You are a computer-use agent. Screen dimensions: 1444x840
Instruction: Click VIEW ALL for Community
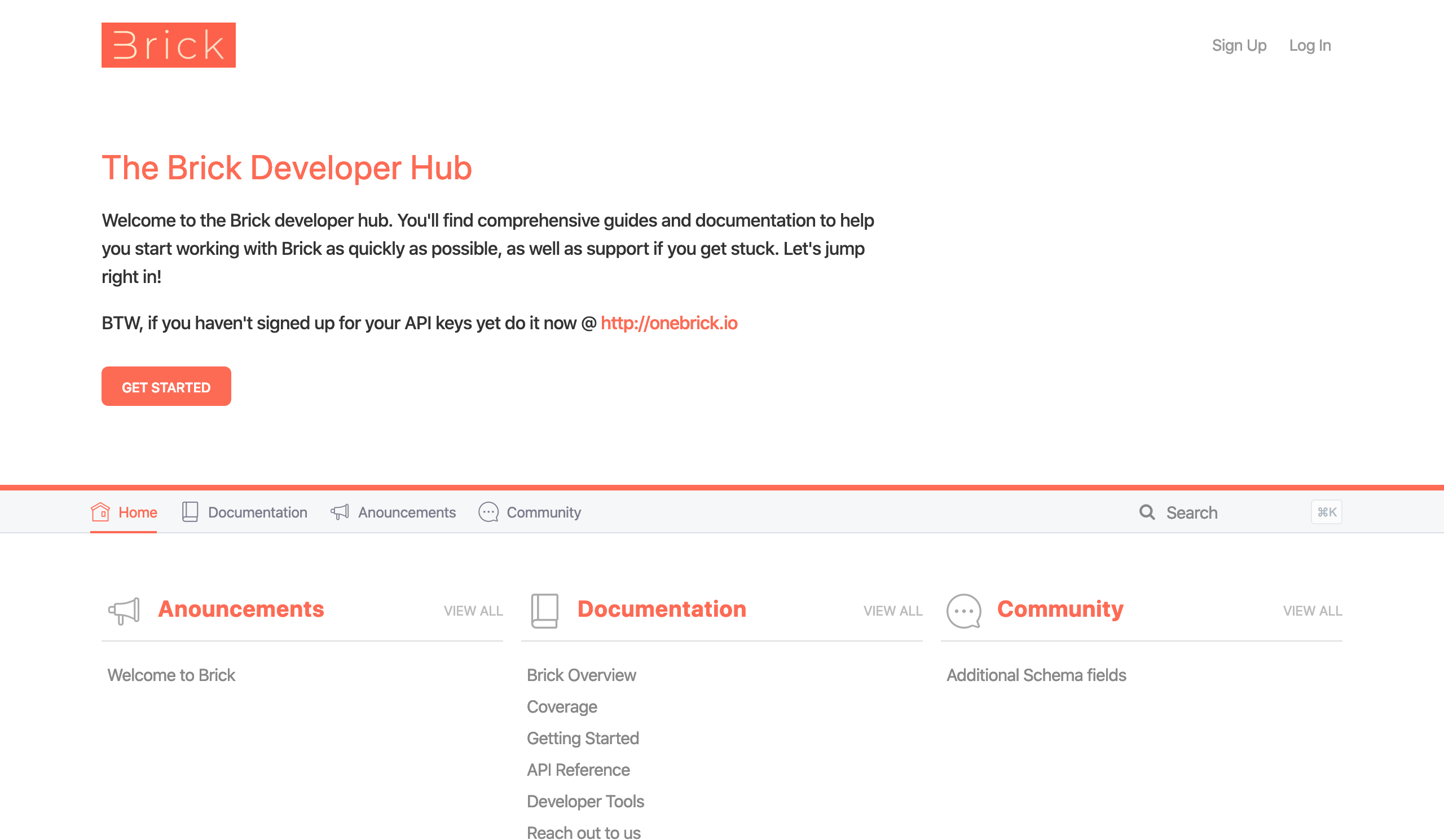1312,612
